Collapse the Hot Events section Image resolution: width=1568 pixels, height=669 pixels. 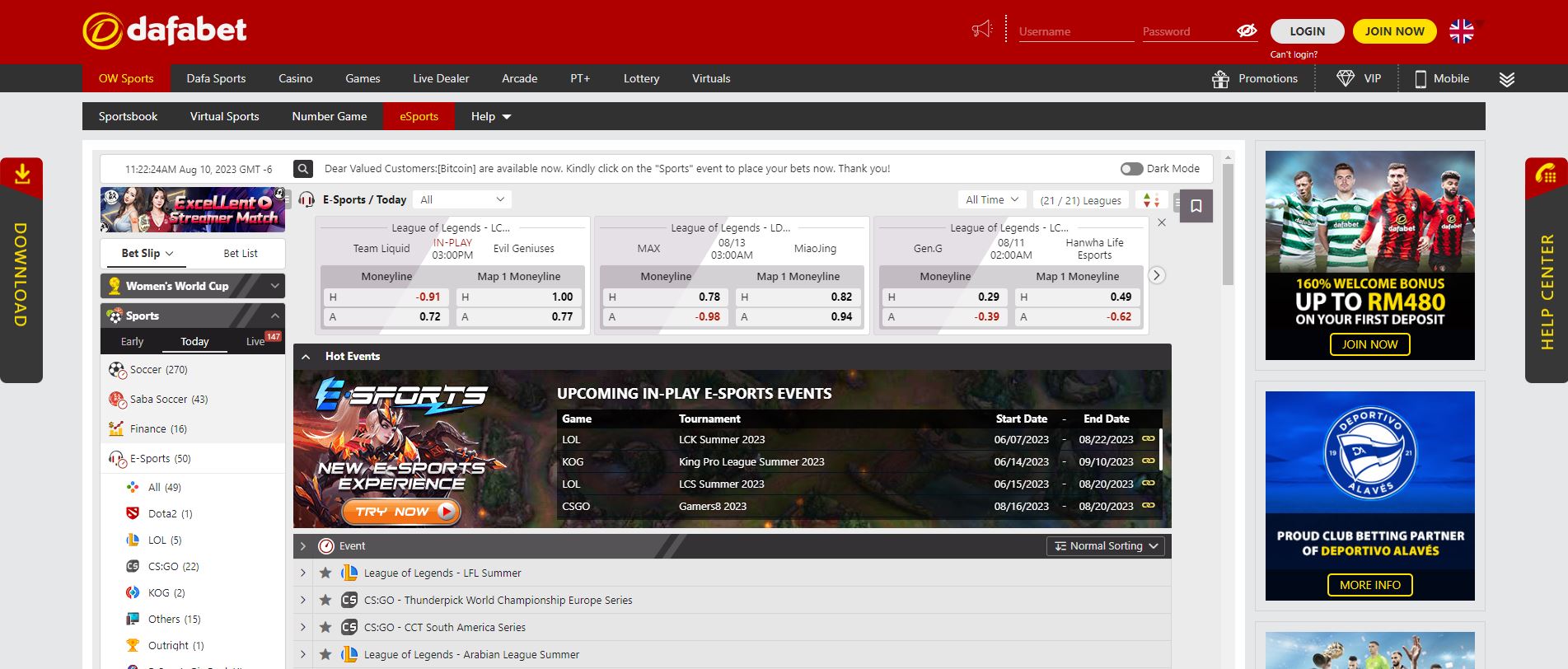tap(306, 357)
